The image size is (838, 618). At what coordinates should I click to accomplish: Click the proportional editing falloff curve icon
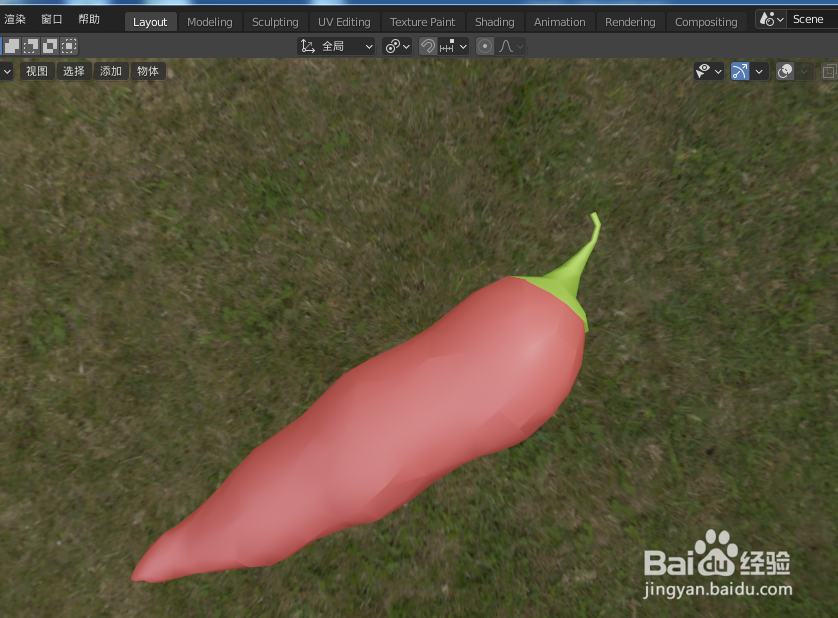coord(505,46)
